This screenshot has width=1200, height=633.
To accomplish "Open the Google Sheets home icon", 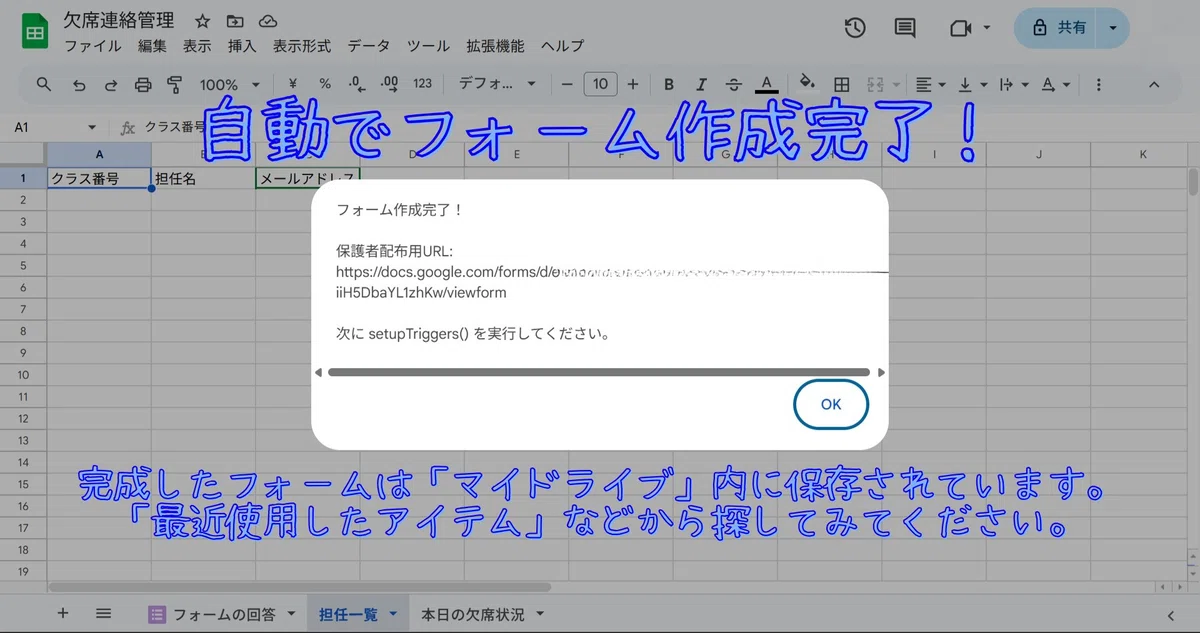I will coord(35,32).
